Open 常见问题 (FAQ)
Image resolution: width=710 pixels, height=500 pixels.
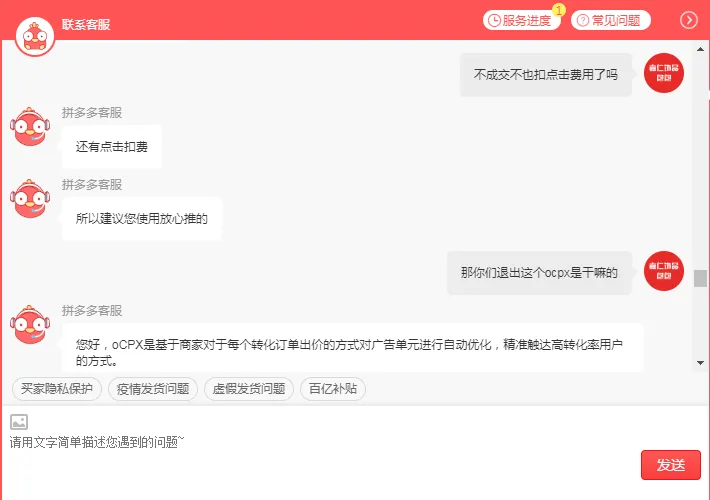(611, 20)
